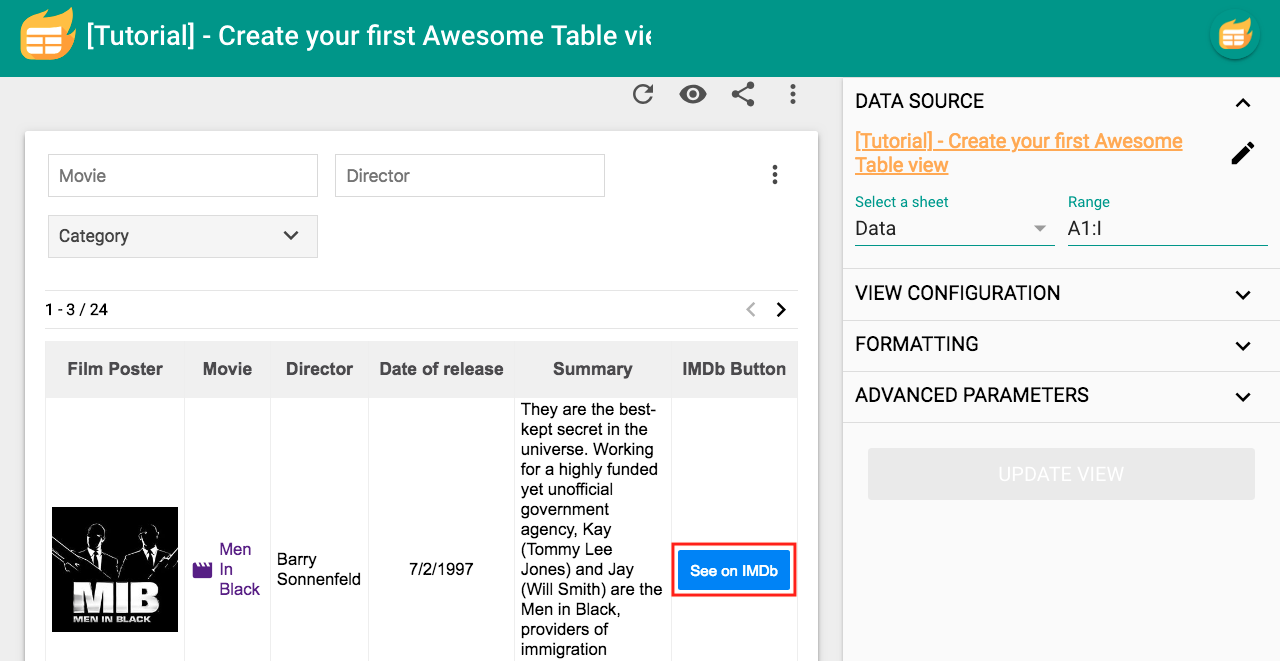Image resolution: width=1280 pixels, height=661 pixels.
Task: Go to the next page arrow
Action: pyautogui.click(x=781, y=310)
